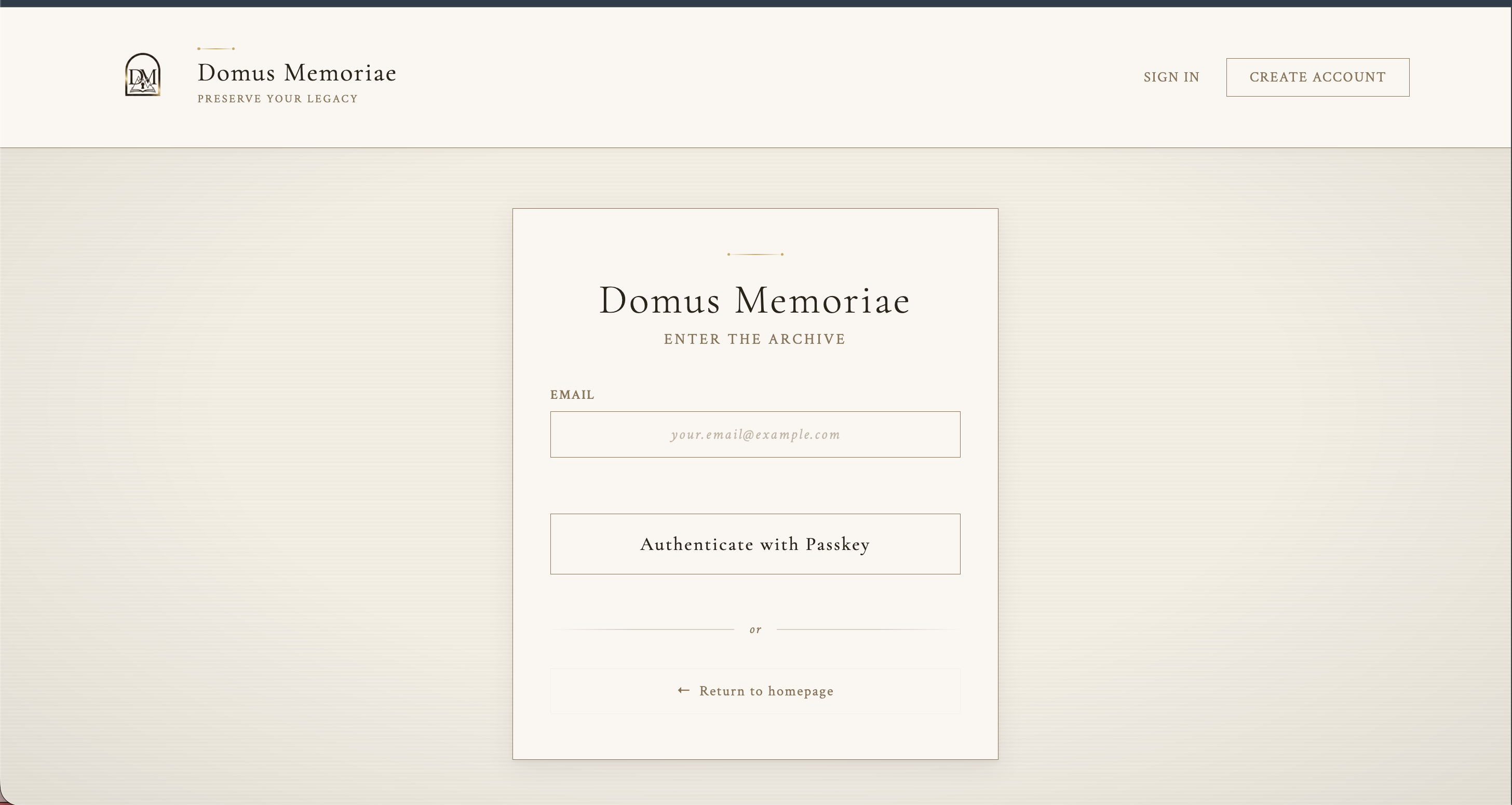This screenshot has height=805, width=1512.
Task: Click the large Domus Memoriae card heading
Action: 755,301
